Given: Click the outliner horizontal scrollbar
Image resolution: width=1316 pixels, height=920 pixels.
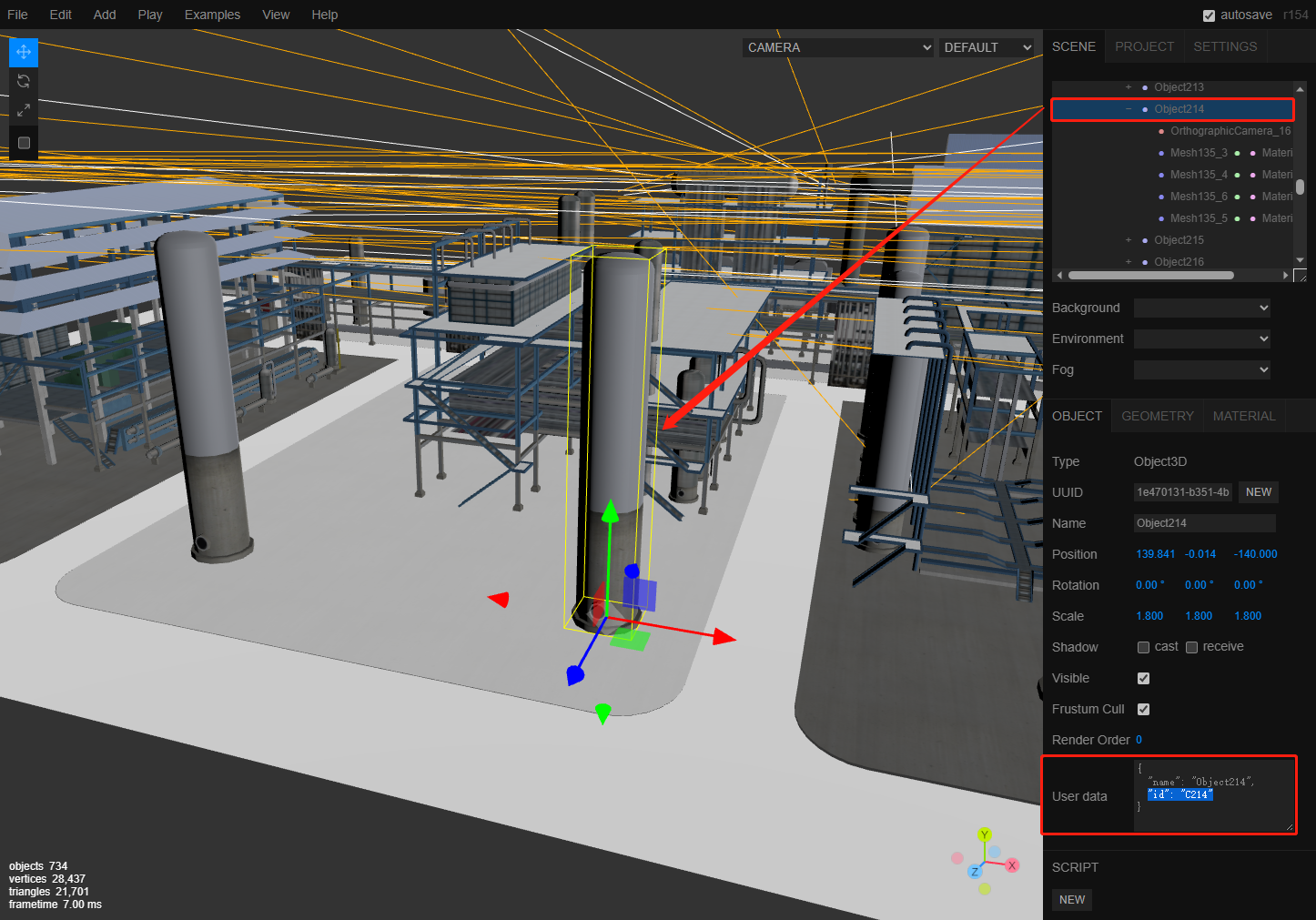Looking at the screenshot, I should click(1150, 275).
